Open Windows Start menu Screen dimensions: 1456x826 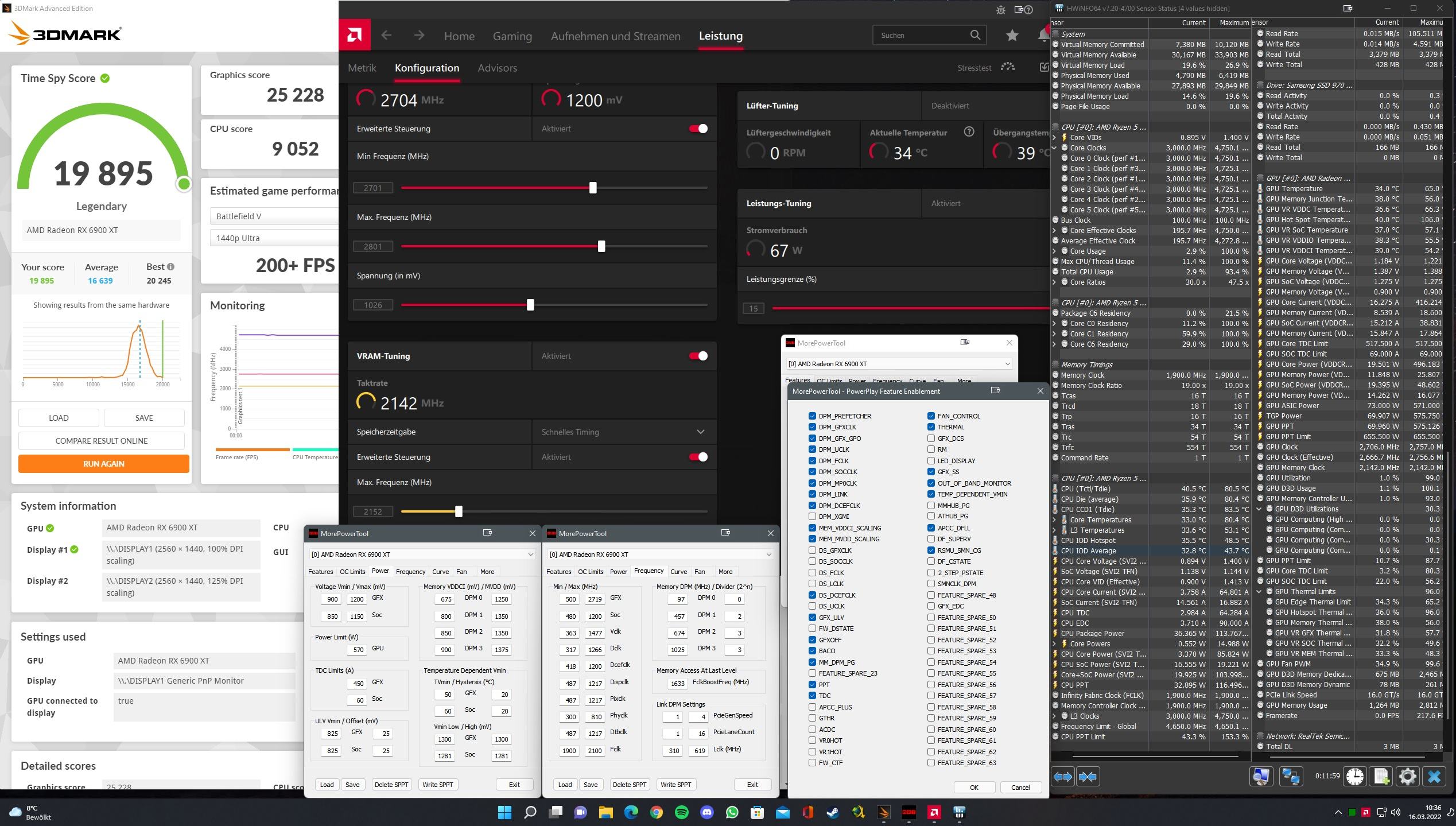[x=504, y=812]
